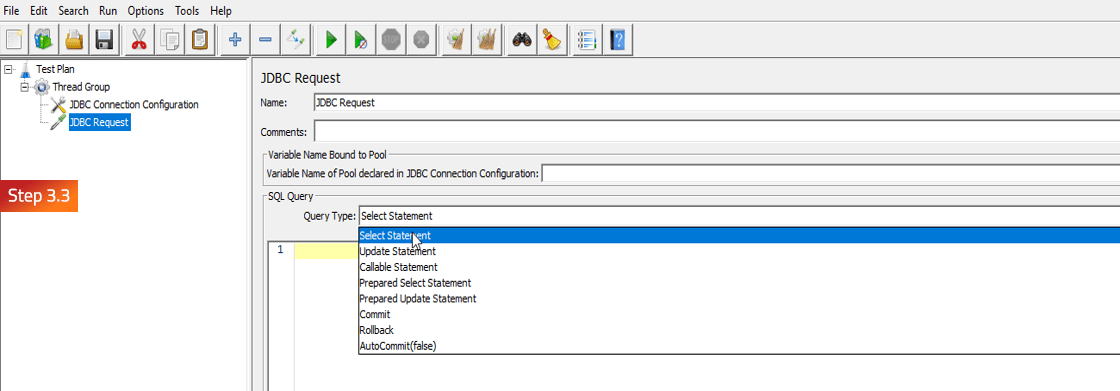Expand all with the plus icon
This screenshot has height=391, width=1120.
[234, 39]
